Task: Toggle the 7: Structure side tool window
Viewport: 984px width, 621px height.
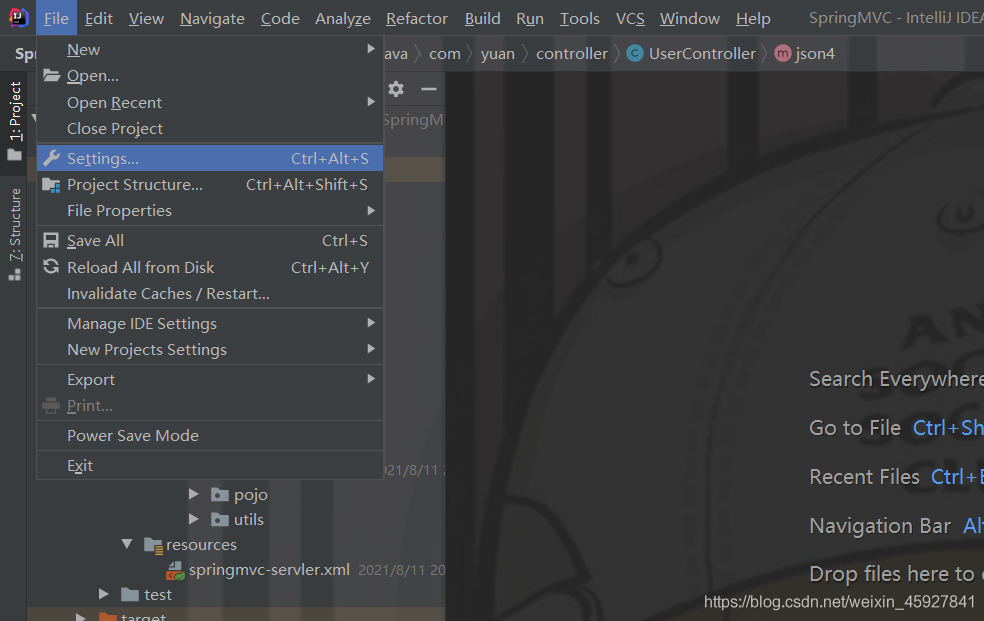Action: click(x=14, y=235)
